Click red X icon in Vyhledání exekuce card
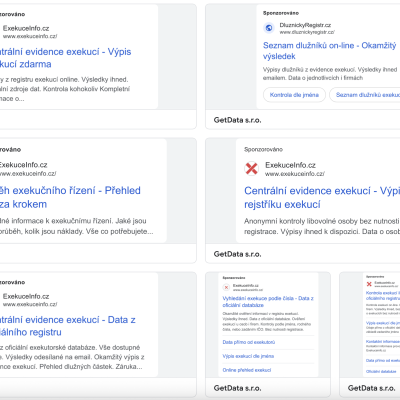The height and width of the screenshot is (400, 400). 226,287
